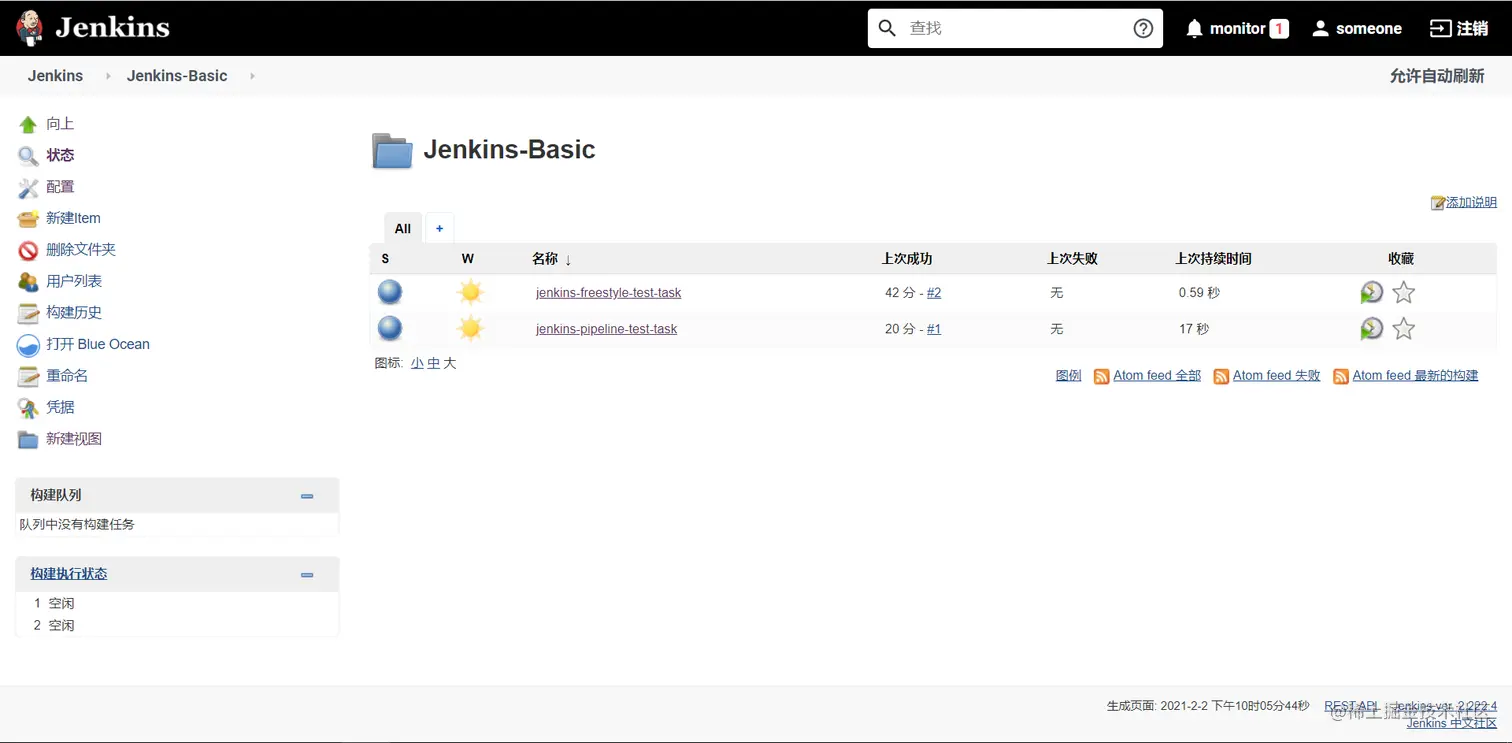Screen dimensions: 1512x743
Task: Click sunny weather icon for pipeline task
Action: 471,328
